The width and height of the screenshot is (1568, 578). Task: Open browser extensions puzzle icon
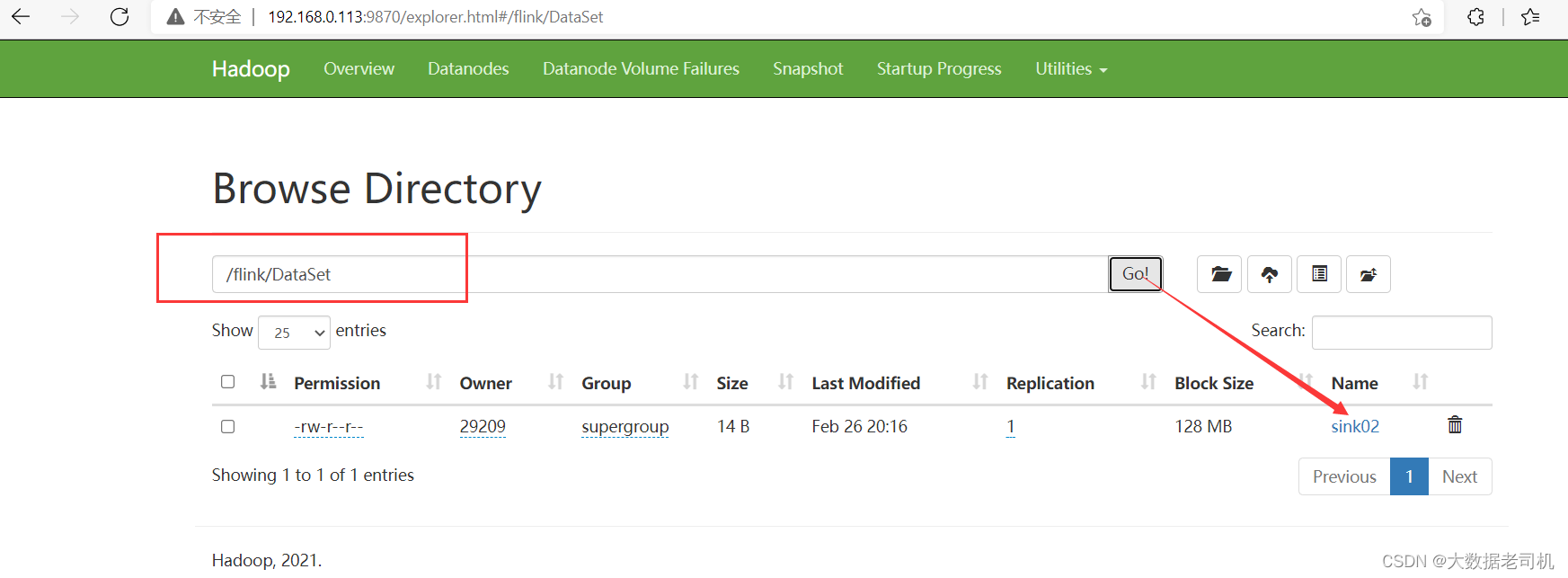click(1475, 17)
